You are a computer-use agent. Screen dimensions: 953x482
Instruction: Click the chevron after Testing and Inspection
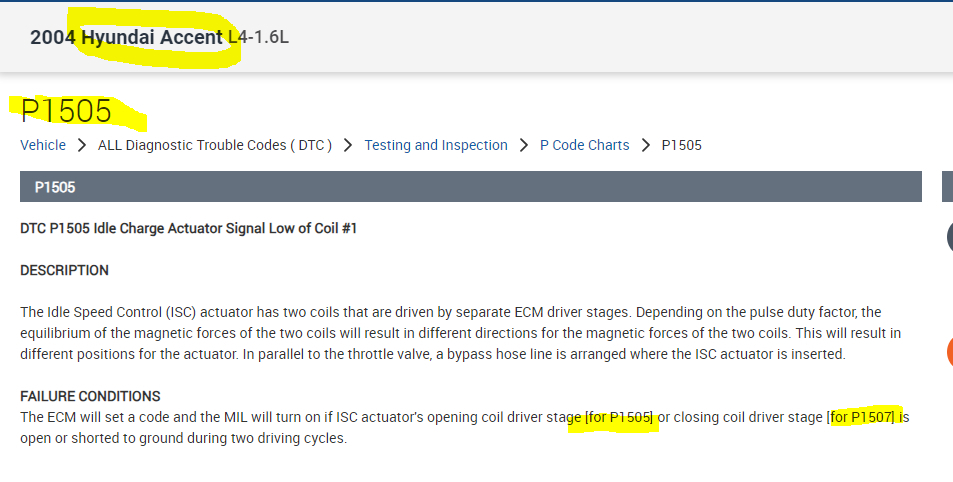(x=524, y=145)
